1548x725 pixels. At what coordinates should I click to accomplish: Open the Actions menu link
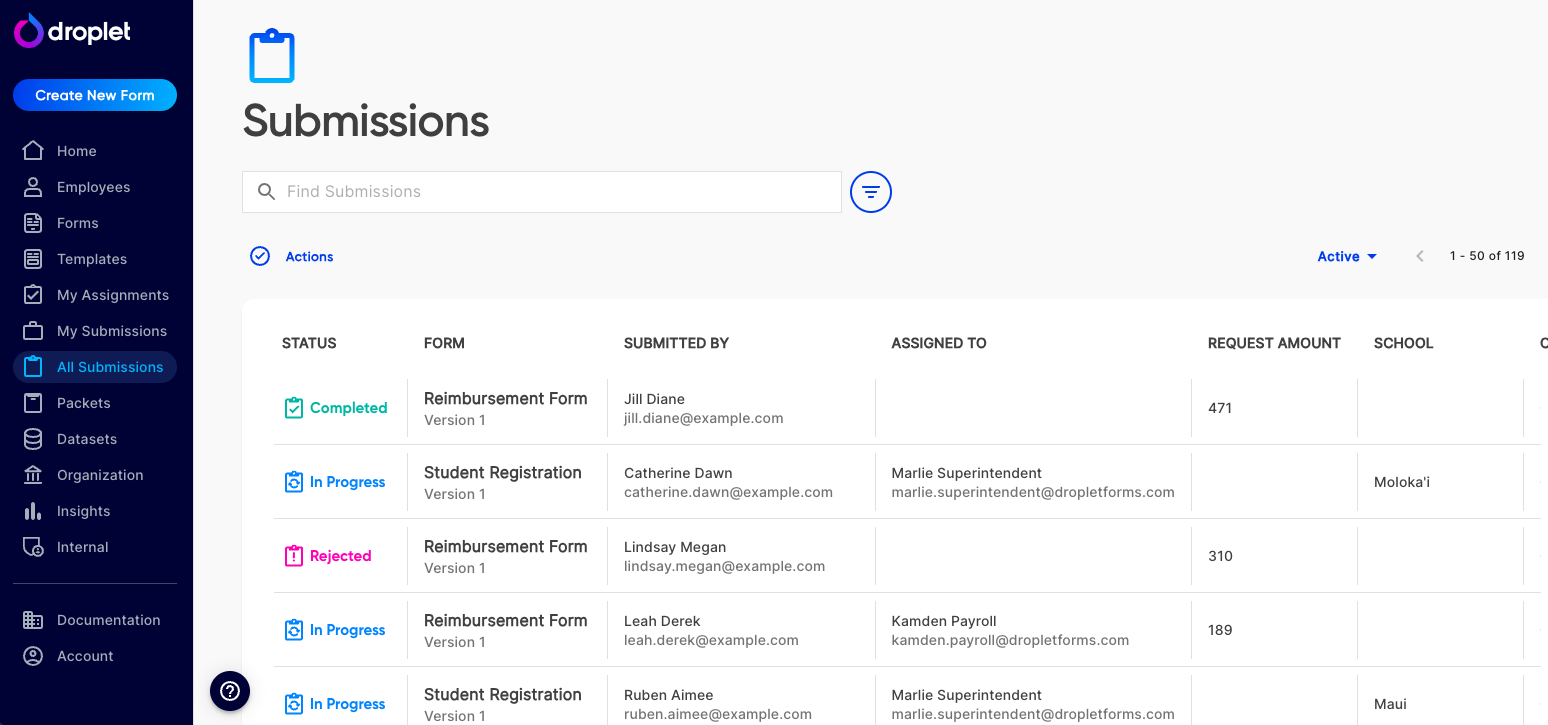click(309, 257)
